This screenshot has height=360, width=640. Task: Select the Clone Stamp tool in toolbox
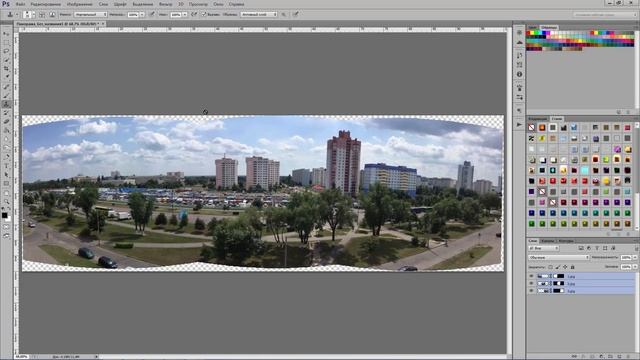coord(6,104)
